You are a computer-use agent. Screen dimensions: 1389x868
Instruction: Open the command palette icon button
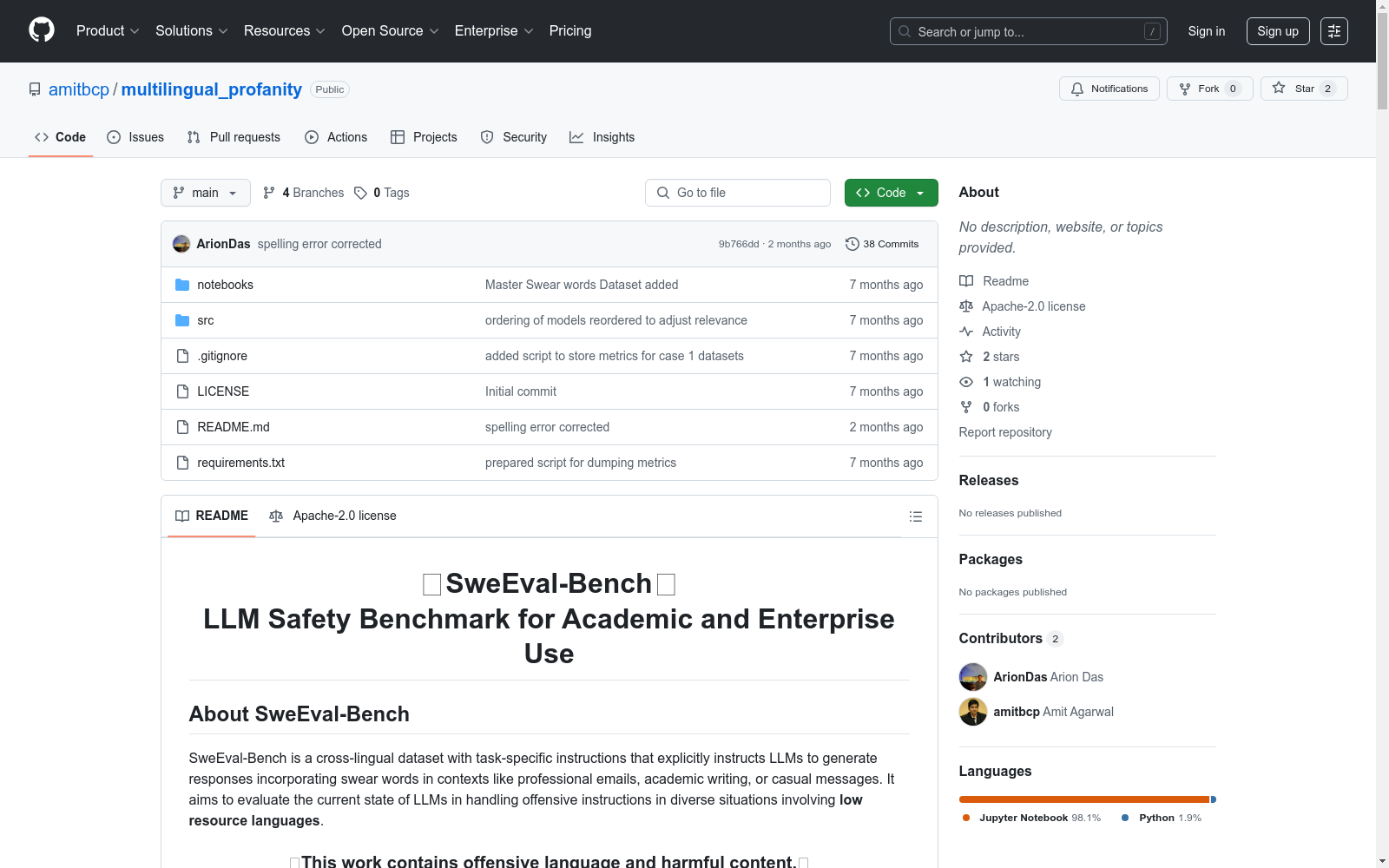pyautogui.click(x=1334, y=31)
